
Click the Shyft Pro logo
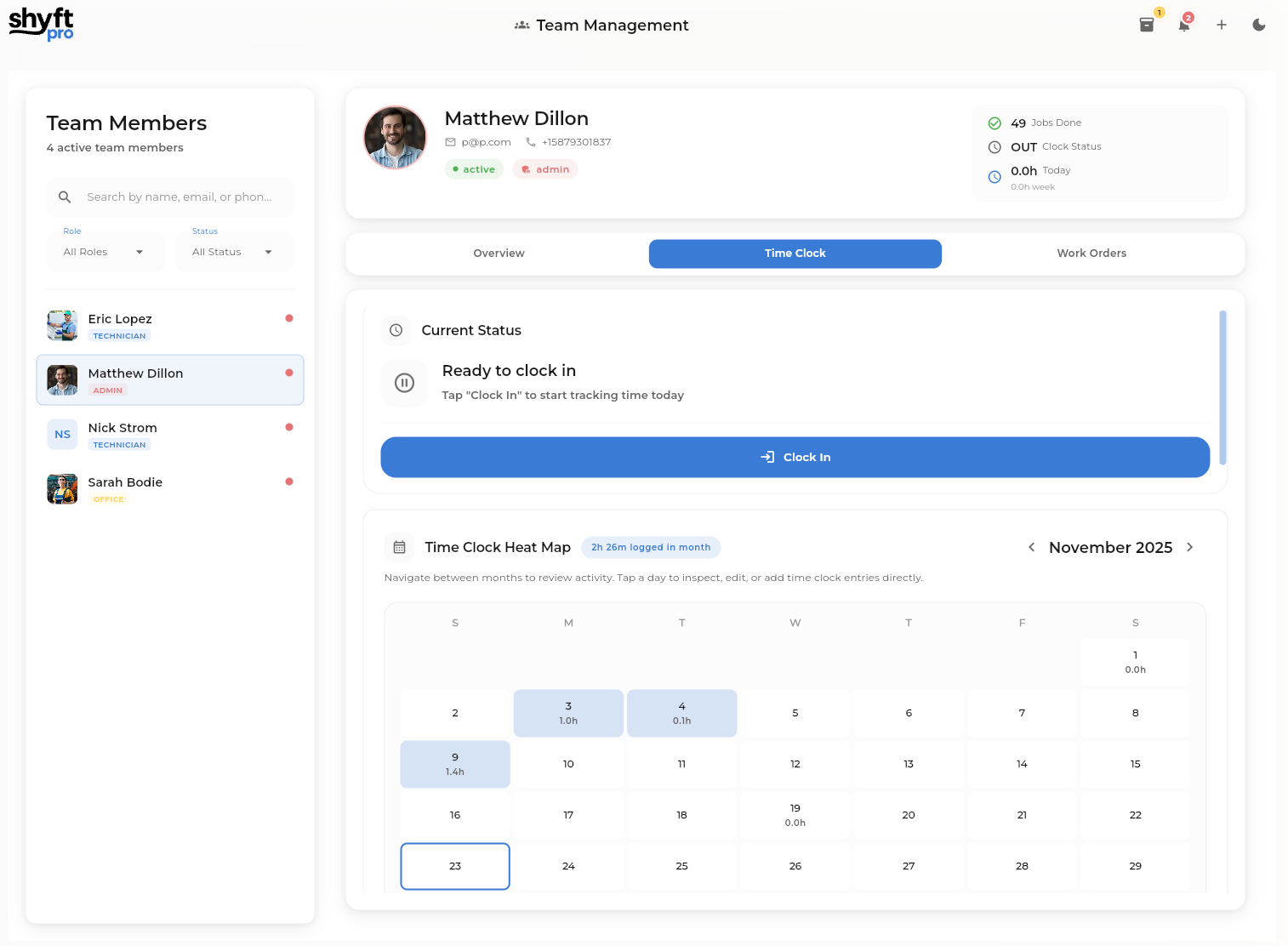[x=41, y=23]
